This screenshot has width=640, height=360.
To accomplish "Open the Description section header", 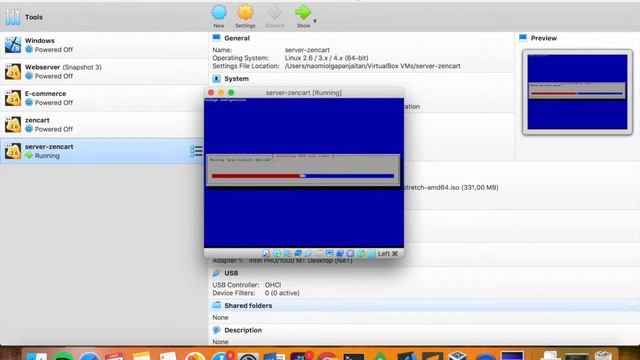I will coord(243,330).
